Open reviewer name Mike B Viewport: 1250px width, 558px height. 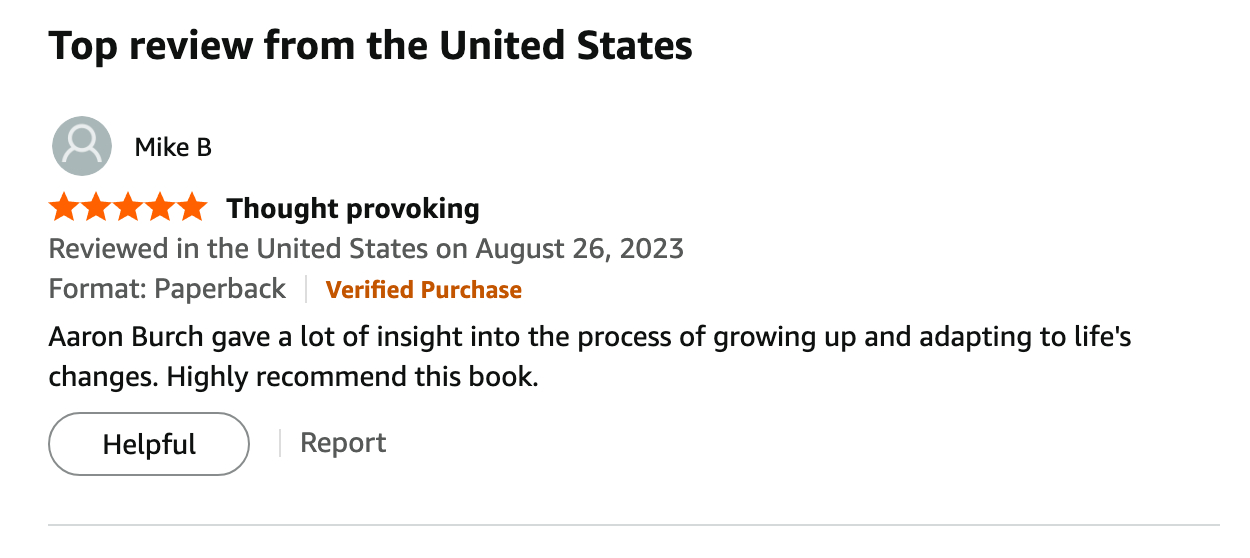173,148
